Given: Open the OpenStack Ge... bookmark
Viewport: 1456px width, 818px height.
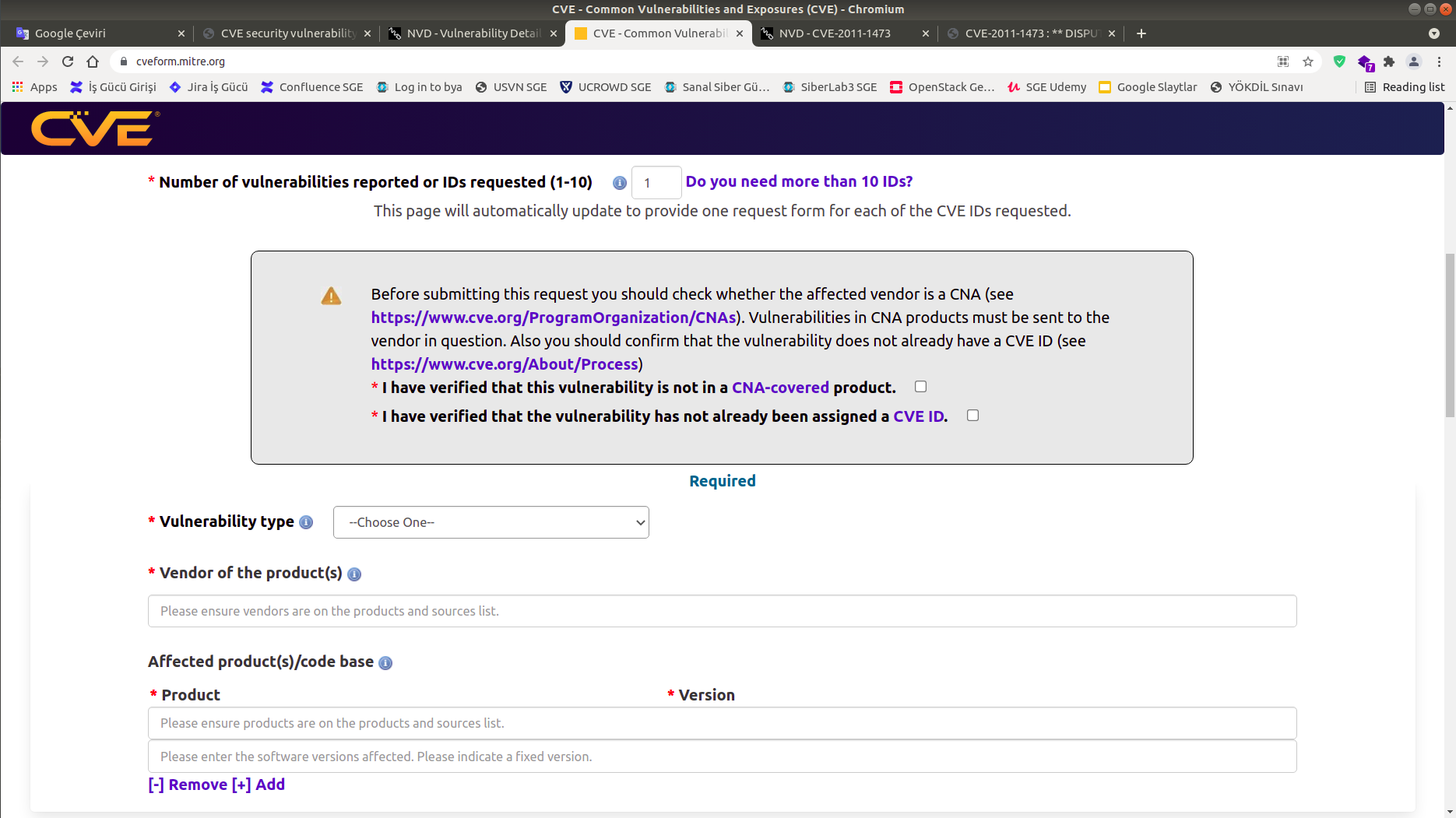Looking at the screenshot, I should point(943,87).
